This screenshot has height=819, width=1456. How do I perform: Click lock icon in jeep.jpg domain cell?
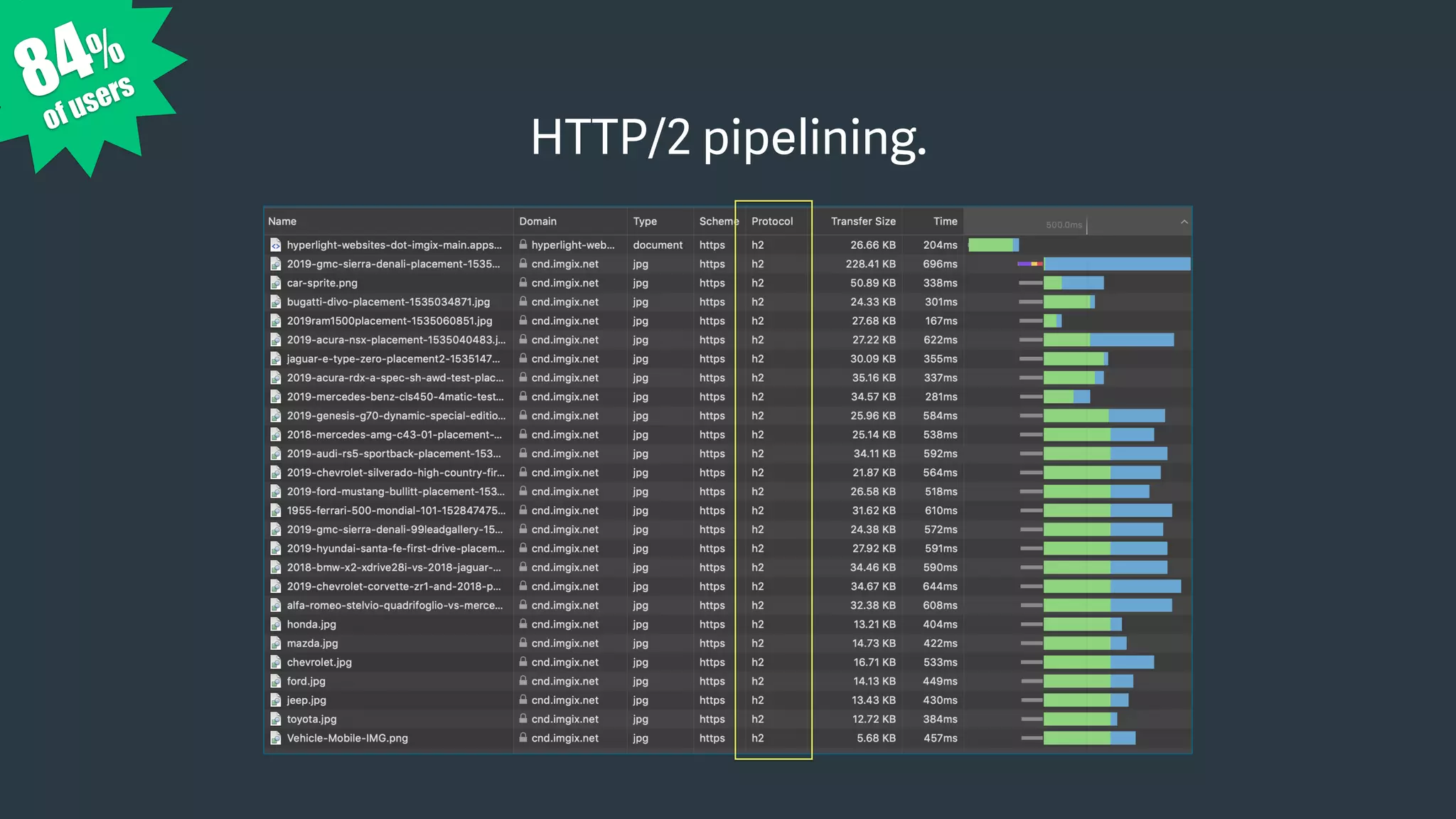(523, 700)
